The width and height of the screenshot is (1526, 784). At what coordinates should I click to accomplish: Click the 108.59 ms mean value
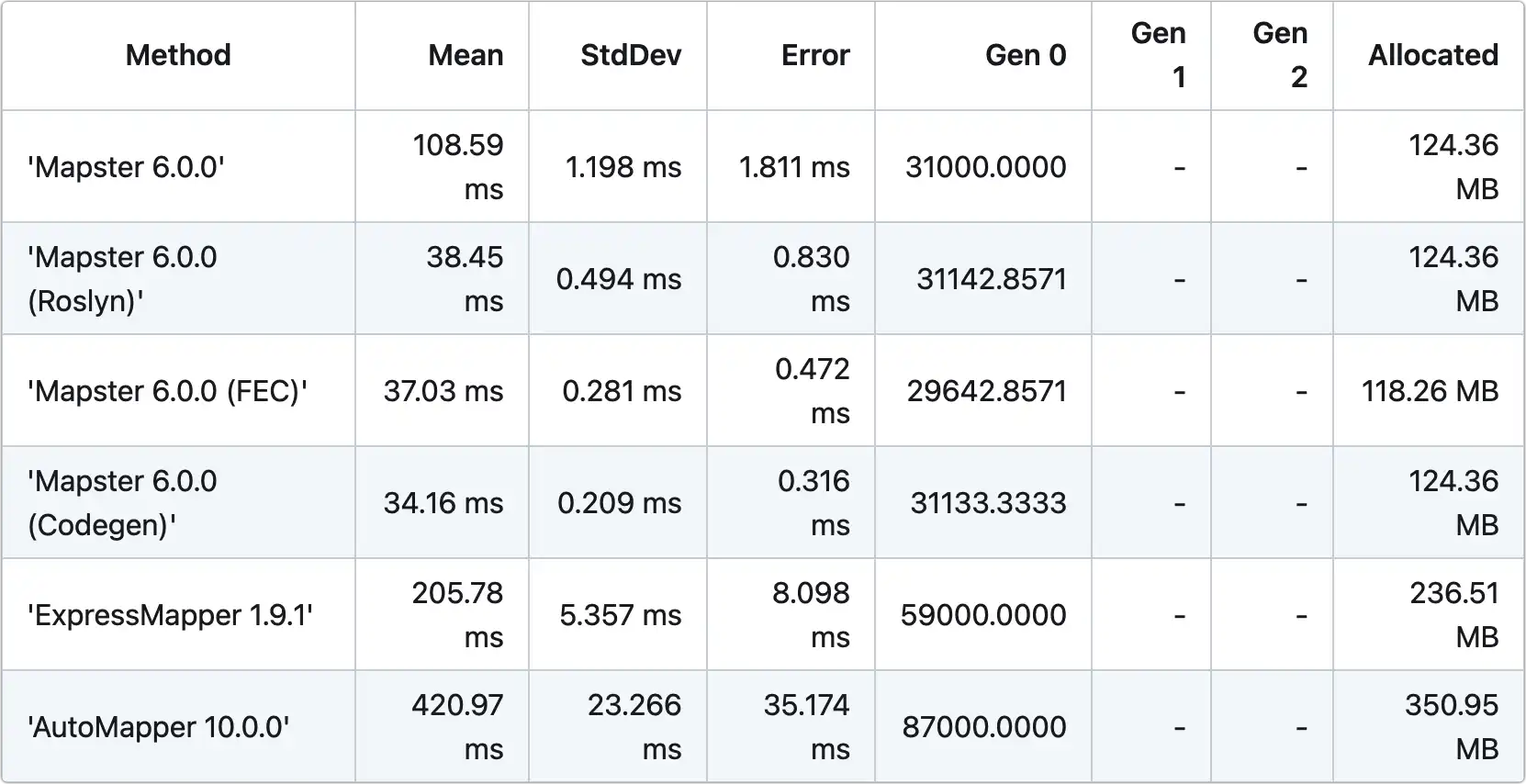point(458,167)
